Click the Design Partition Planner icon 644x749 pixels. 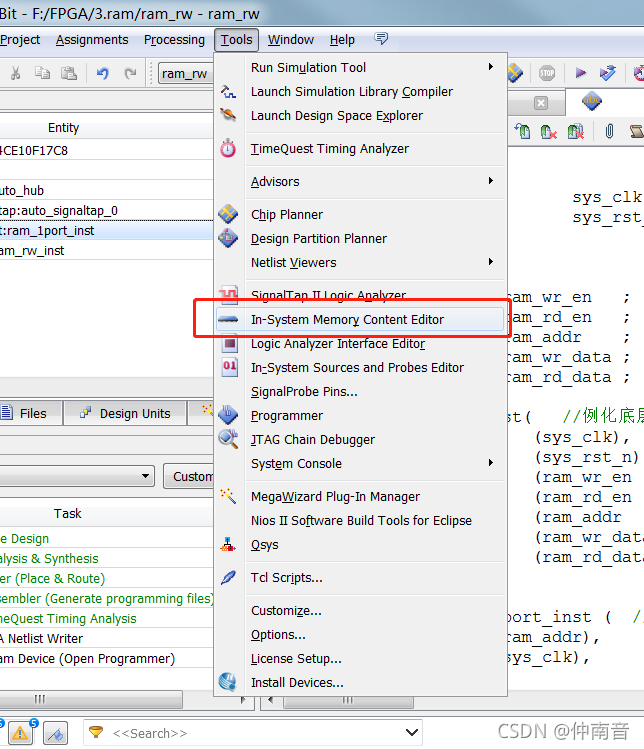click(228, 238)
